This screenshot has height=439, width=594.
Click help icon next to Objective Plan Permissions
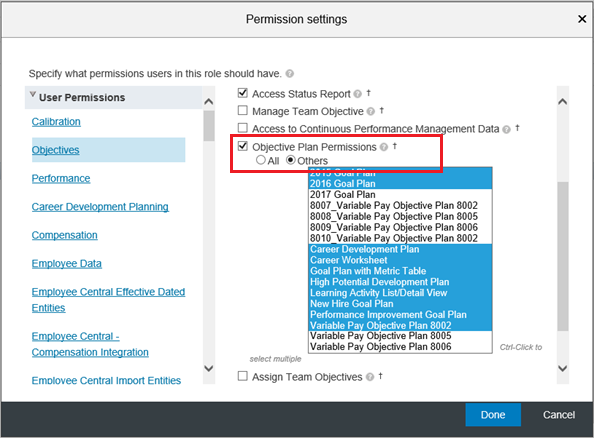click(x=384, y=147)
